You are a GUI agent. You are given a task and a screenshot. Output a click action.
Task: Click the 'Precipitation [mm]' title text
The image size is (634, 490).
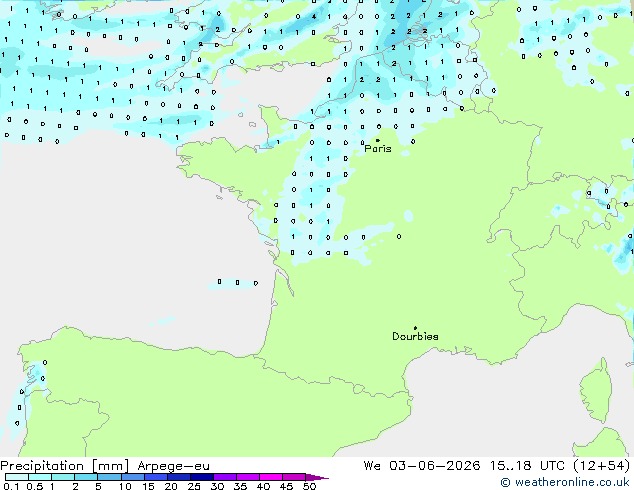pos(65,466)
